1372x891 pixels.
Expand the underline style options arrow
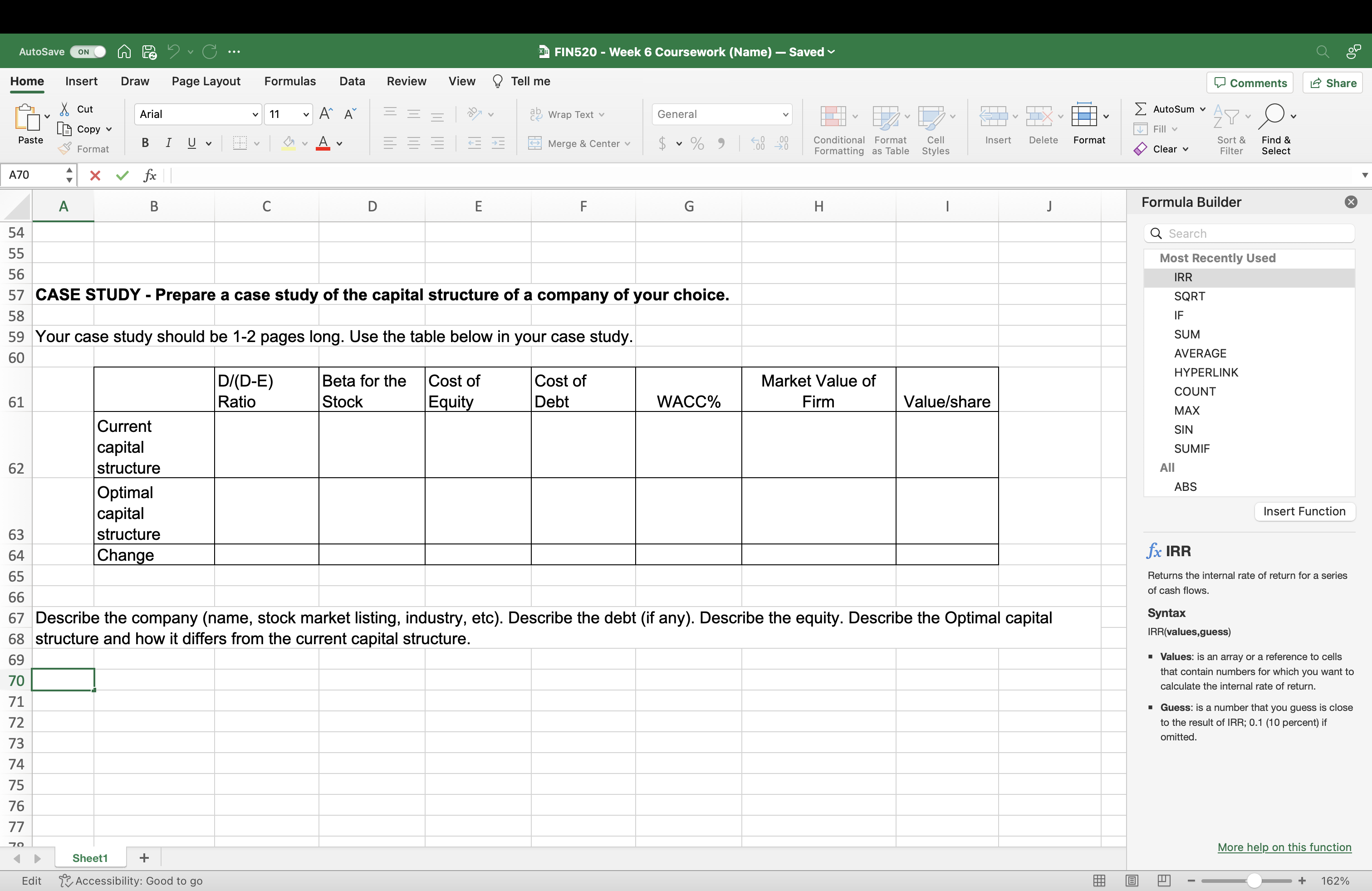coord(209,143)
